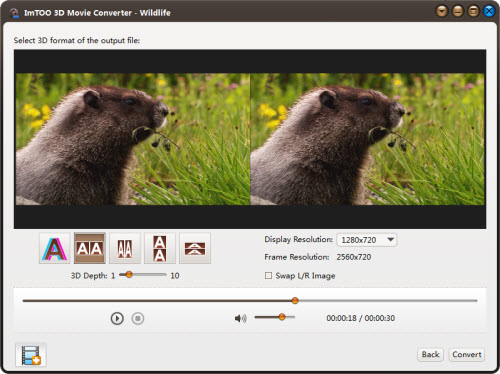Screen dimensions: 500x374
Task: Click the left-eye preview image
Action: click(x=133, y=139)
